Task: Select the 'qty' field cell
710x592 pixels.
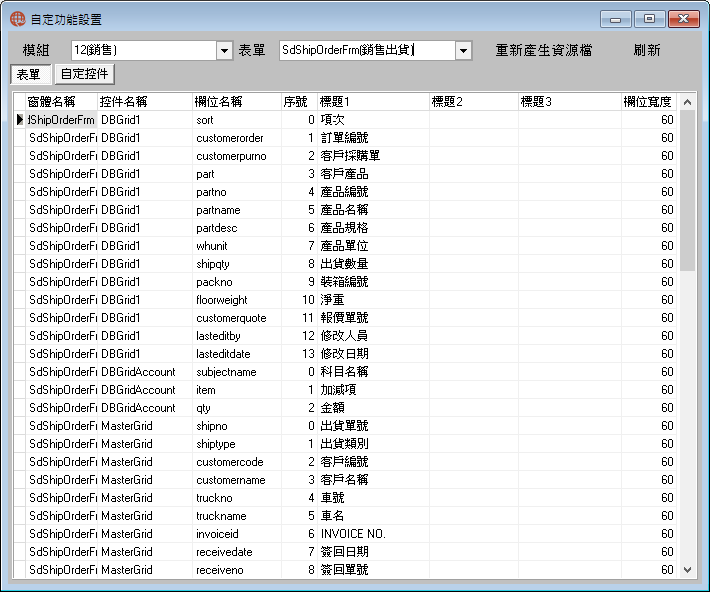Action: 237,408
